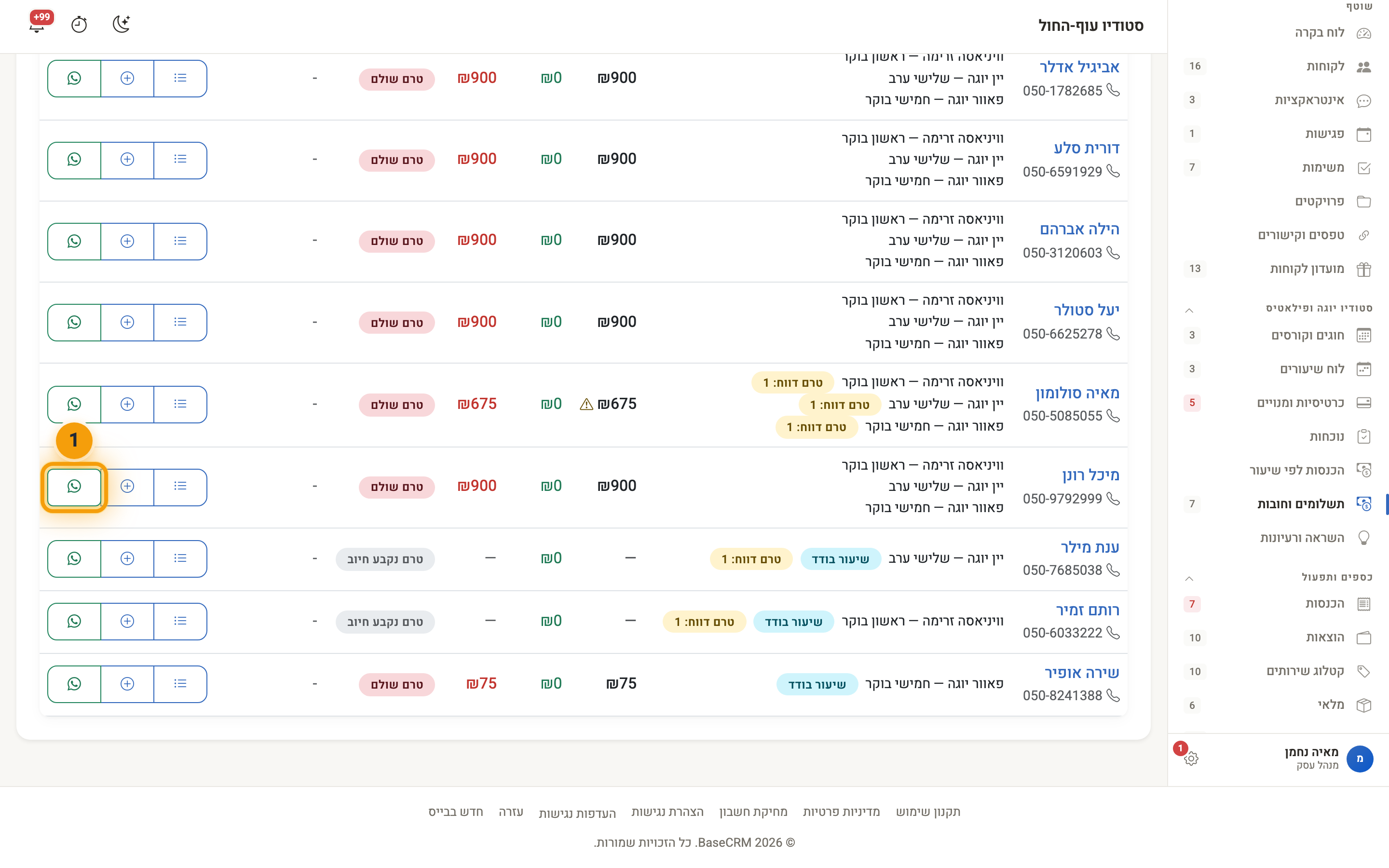Click warning triangle beside ₪675 amount

[x=586, y=405]
